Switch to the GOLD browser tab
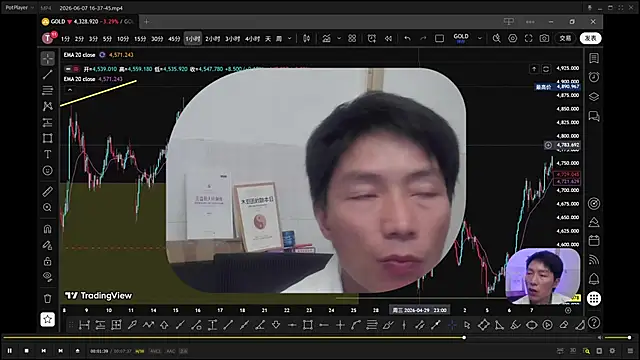Image resolution: width=640 pixels, height=360 pixels. pyautogui.click(x=88, y=22)
